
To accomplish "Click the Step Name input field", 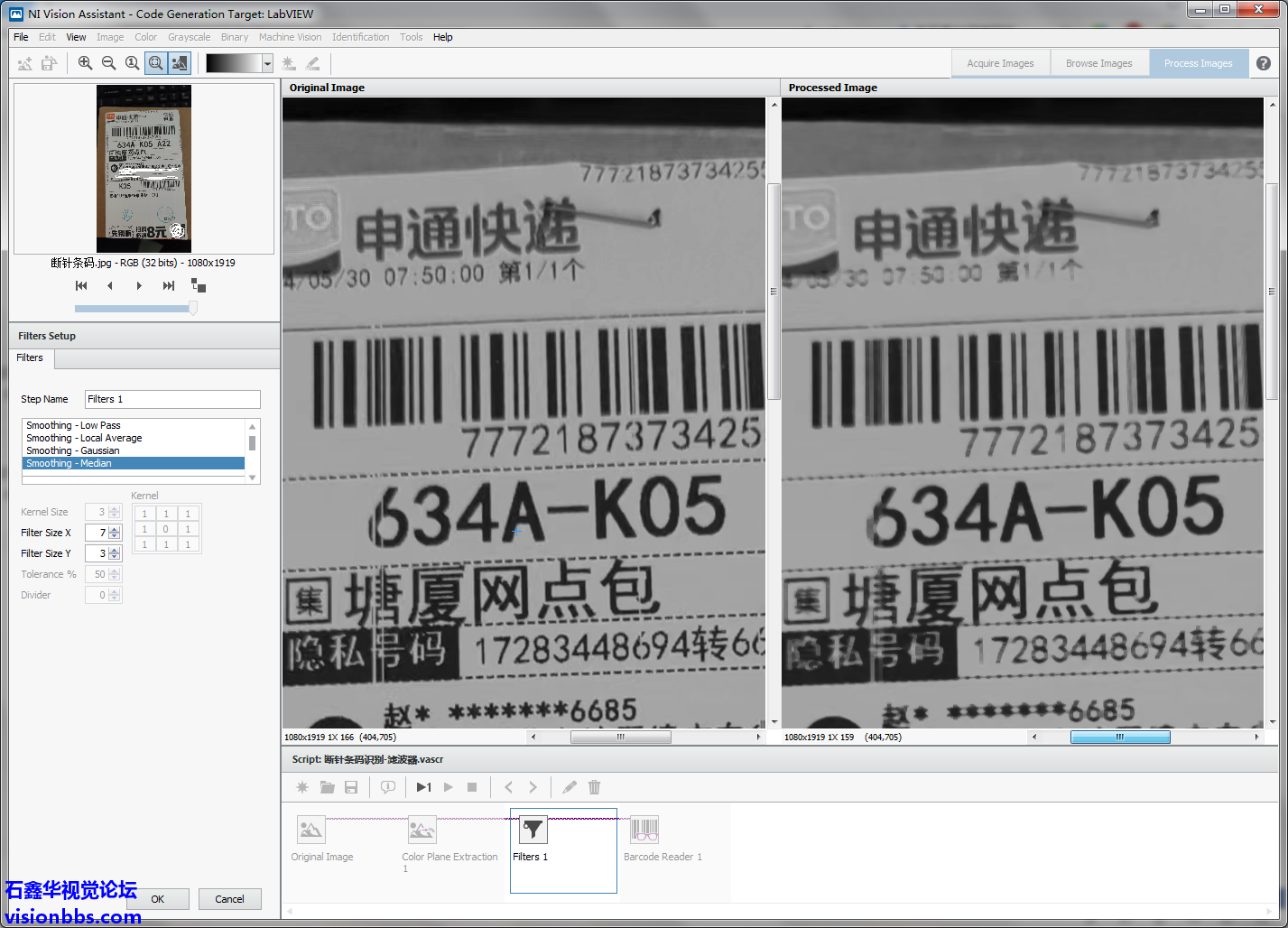I will 172,399.
